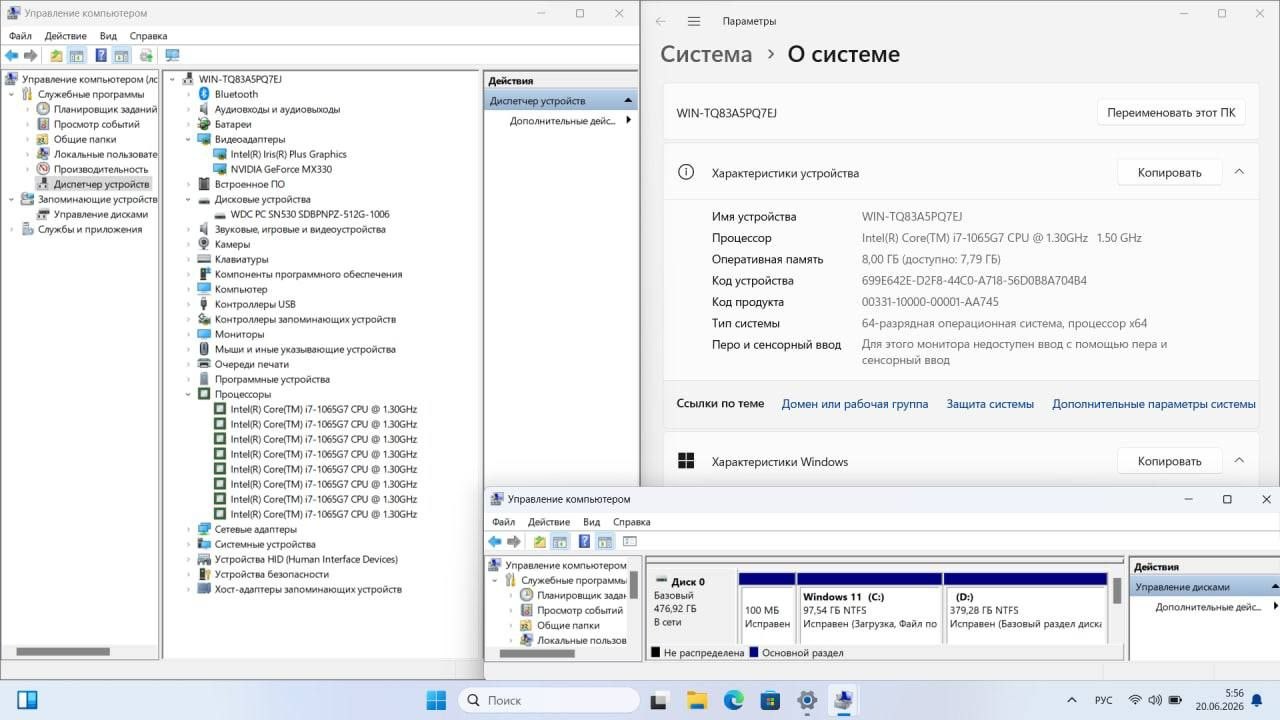Expand the Bluetooth category

188,94
